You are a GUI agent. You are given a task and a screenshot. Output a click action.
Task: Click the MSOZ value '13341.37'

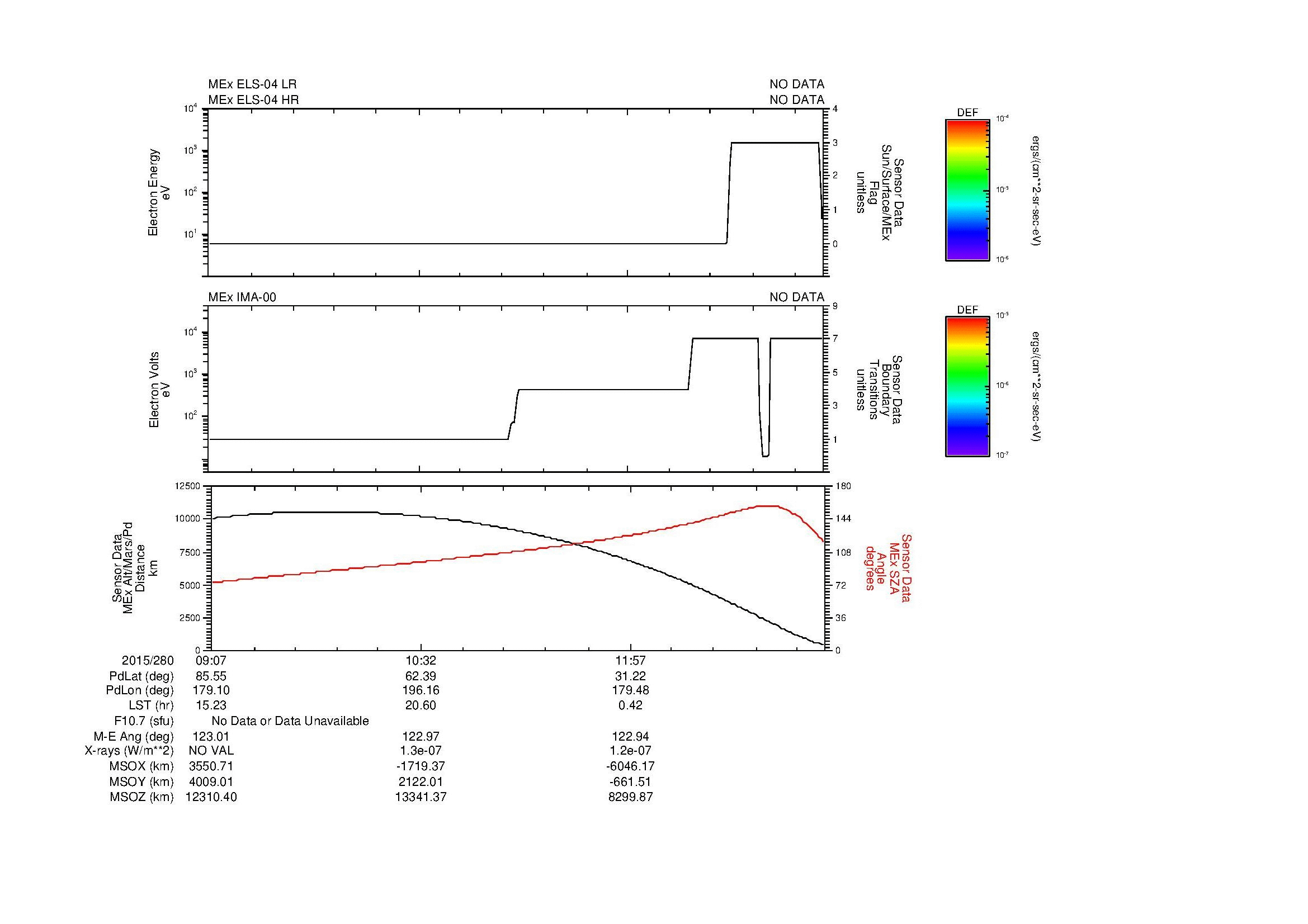click(x=421, y=797)
